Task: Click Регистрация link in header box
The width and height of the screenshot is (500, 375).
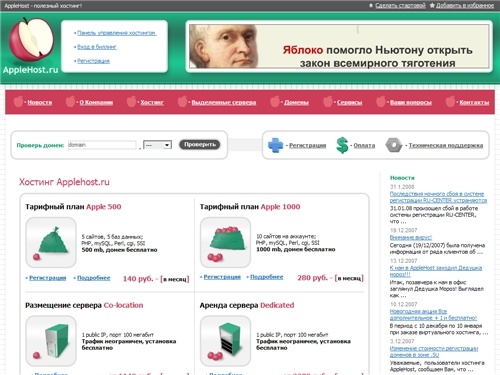Action: click(x=93, y=61)
